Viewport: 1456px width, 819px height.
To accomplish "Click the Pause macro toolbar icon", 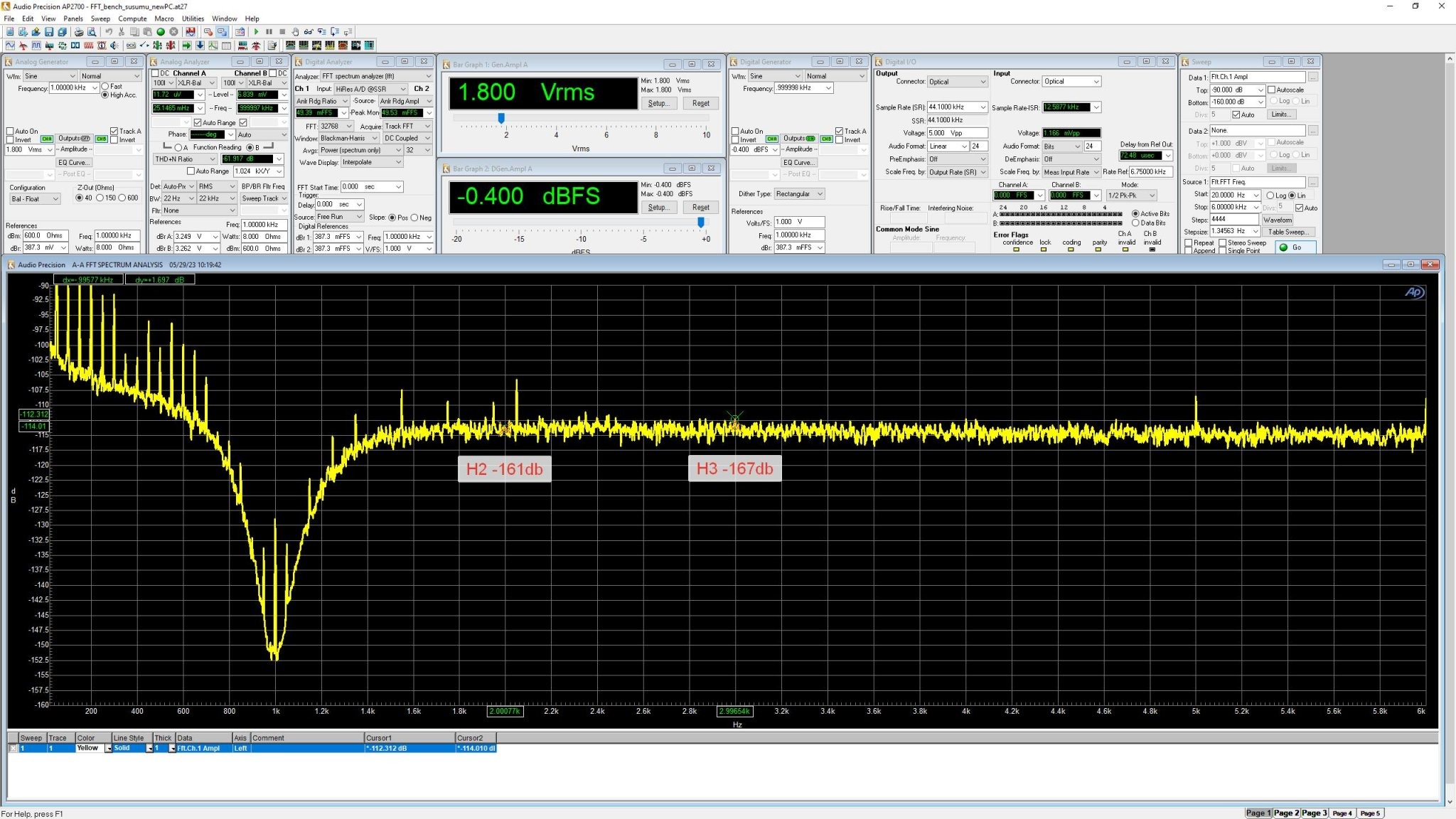I will click(x=269, y=32).
